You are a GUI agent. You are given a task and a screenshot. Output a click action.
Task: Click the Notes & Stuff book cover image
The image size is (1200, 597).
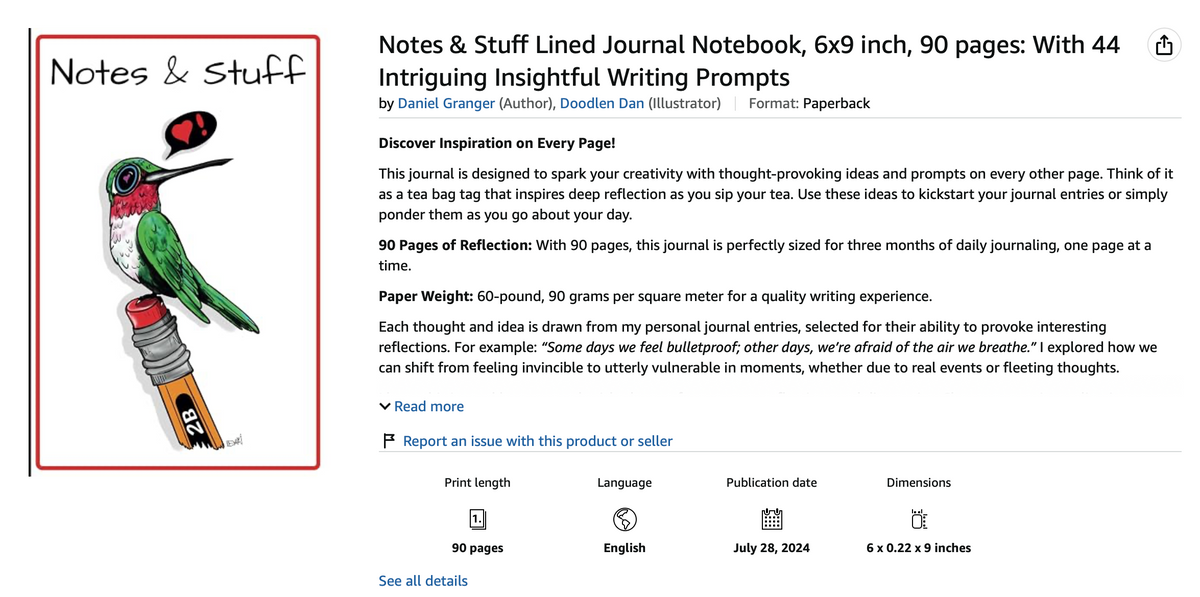pyautogui.click(x=178, y=252)
